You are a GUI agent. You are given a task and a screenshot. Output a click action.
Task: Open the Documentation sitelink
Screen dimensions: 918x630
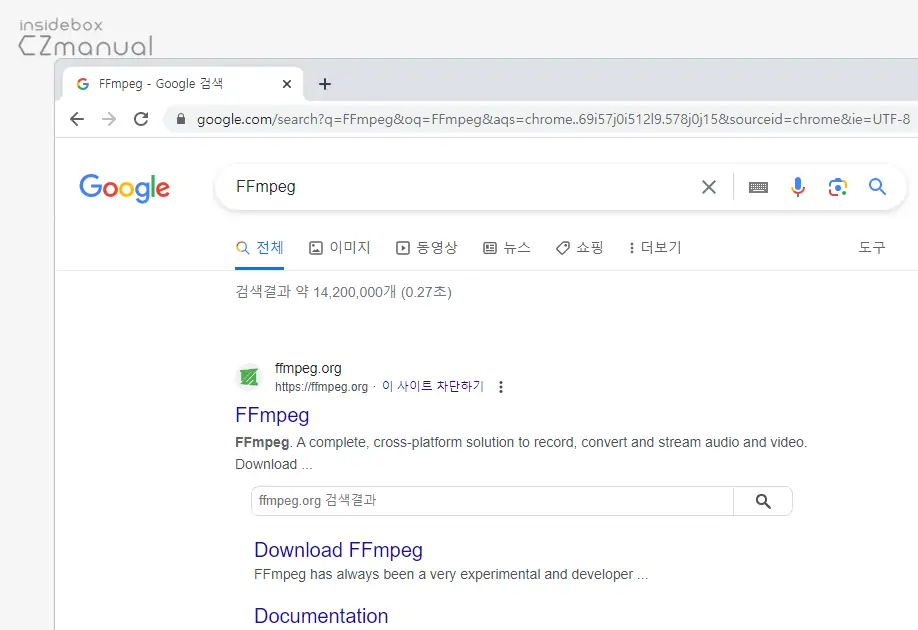click(321, 616)
